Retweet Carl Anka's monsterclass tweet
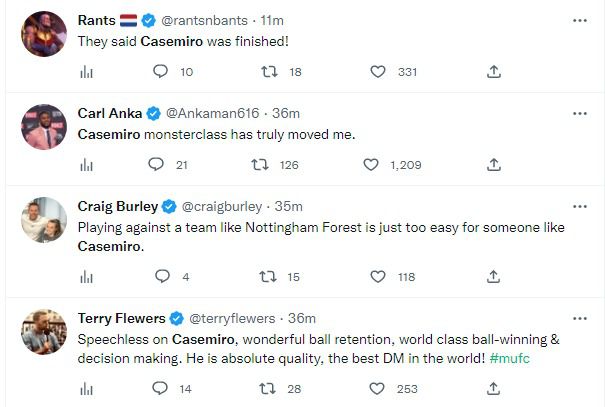This screenshot has width=605, height=407. pyautogui.click(x=268, y=165)
